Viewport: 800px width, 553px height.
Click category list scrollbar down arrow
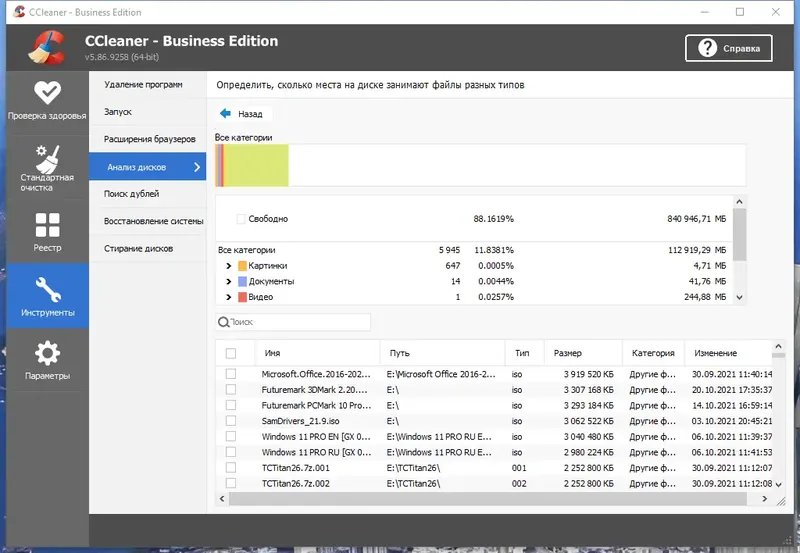click(x=739, y=297)
